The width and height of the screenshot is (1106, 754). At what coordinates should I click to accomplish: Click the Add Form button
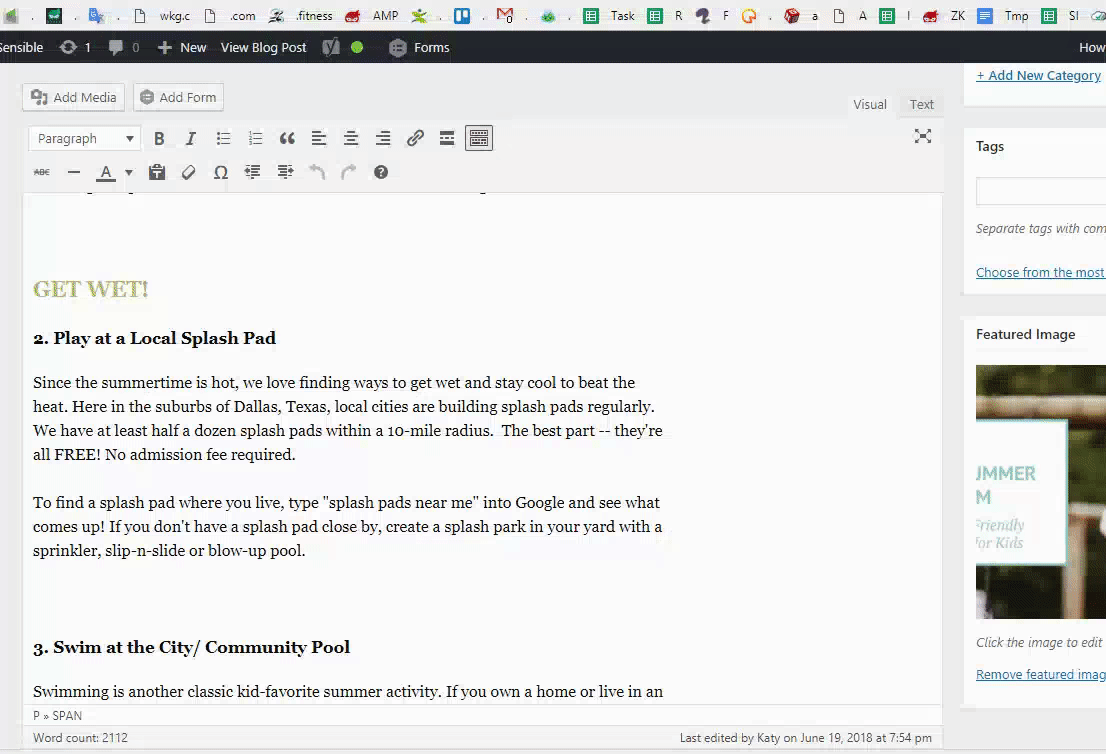tap(178, 97)
